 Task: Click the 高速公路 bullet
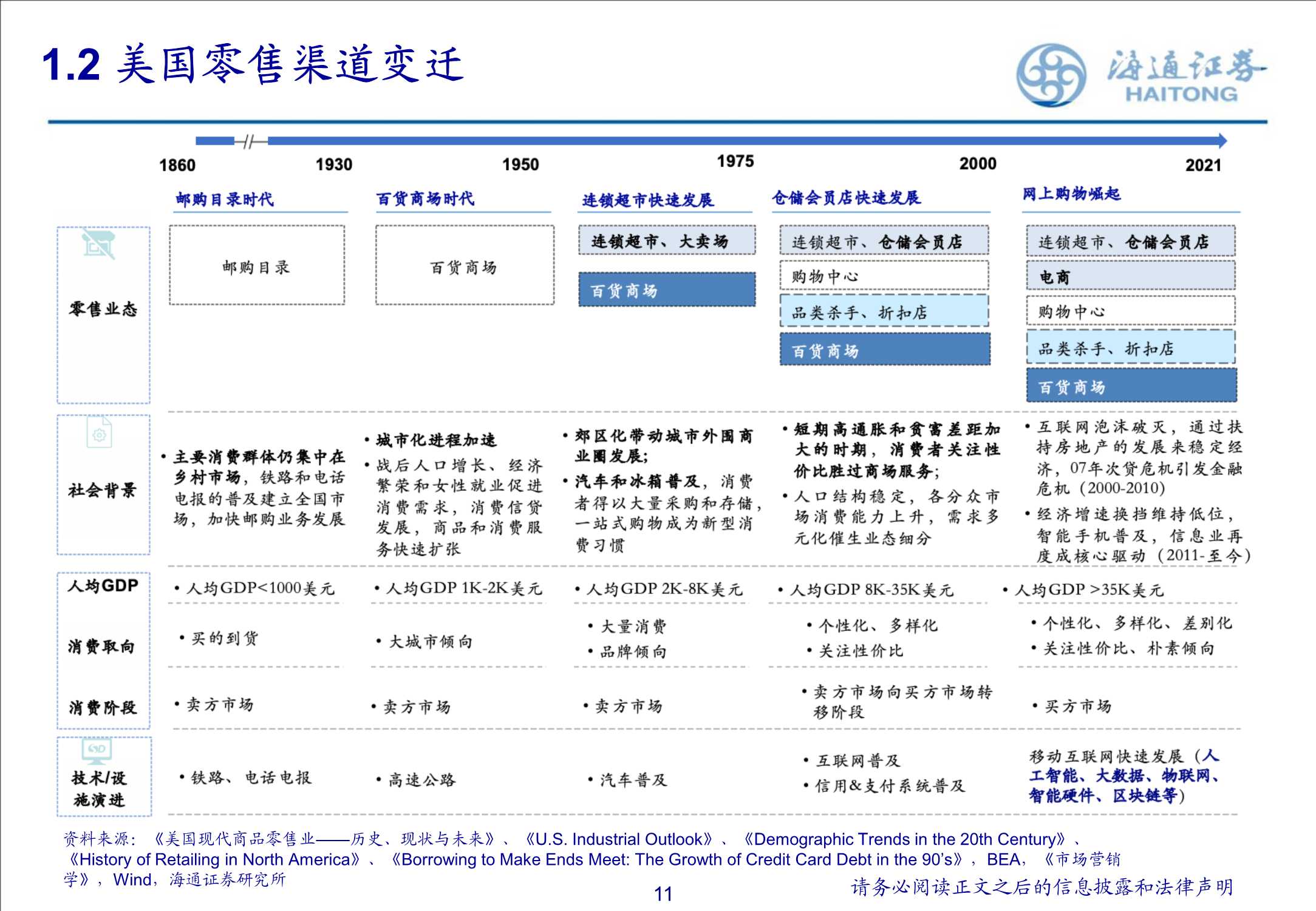[421, 780]
